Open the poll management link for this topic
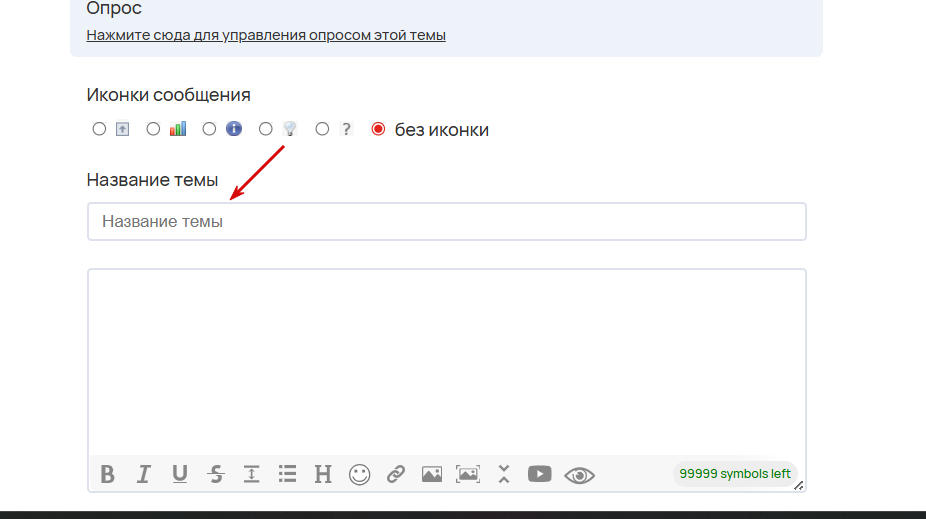The width and height of the screenshot is (926, 519). [x=266, y=35]
